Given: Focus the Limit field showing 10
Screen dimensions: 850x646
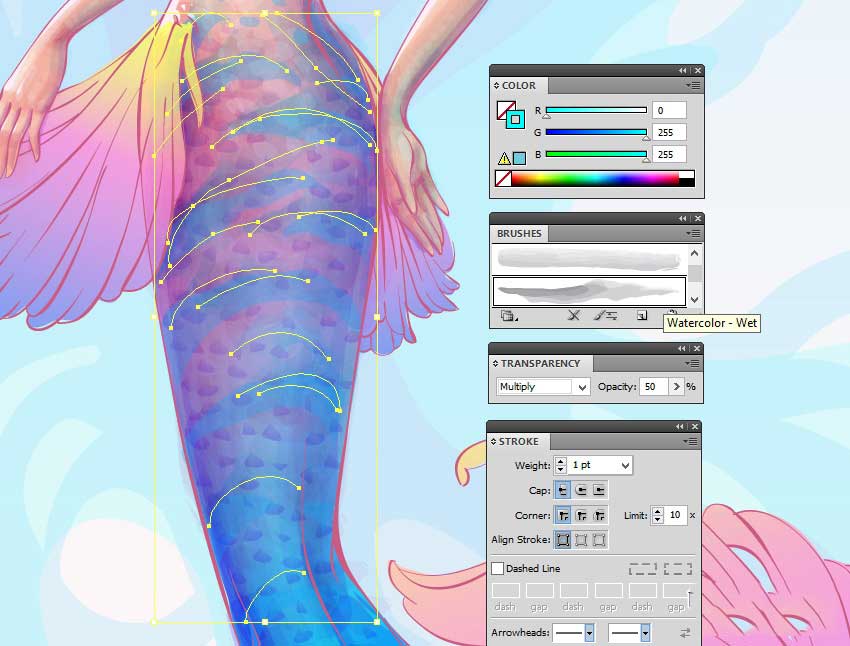Looking at the screenshot, I should coord(675,515).
